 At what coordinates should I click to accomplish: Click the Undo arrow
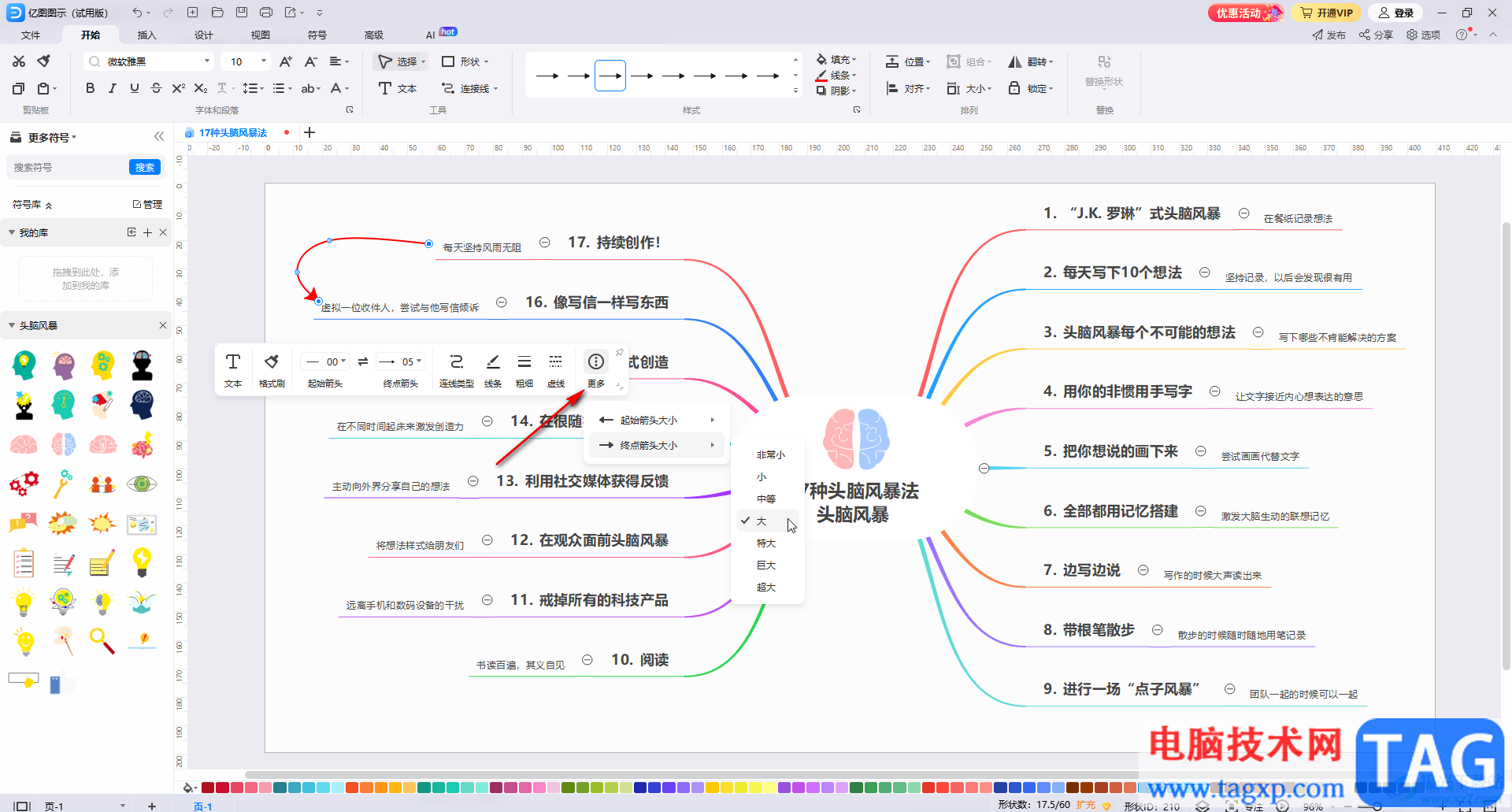click(x=137, y=13)
